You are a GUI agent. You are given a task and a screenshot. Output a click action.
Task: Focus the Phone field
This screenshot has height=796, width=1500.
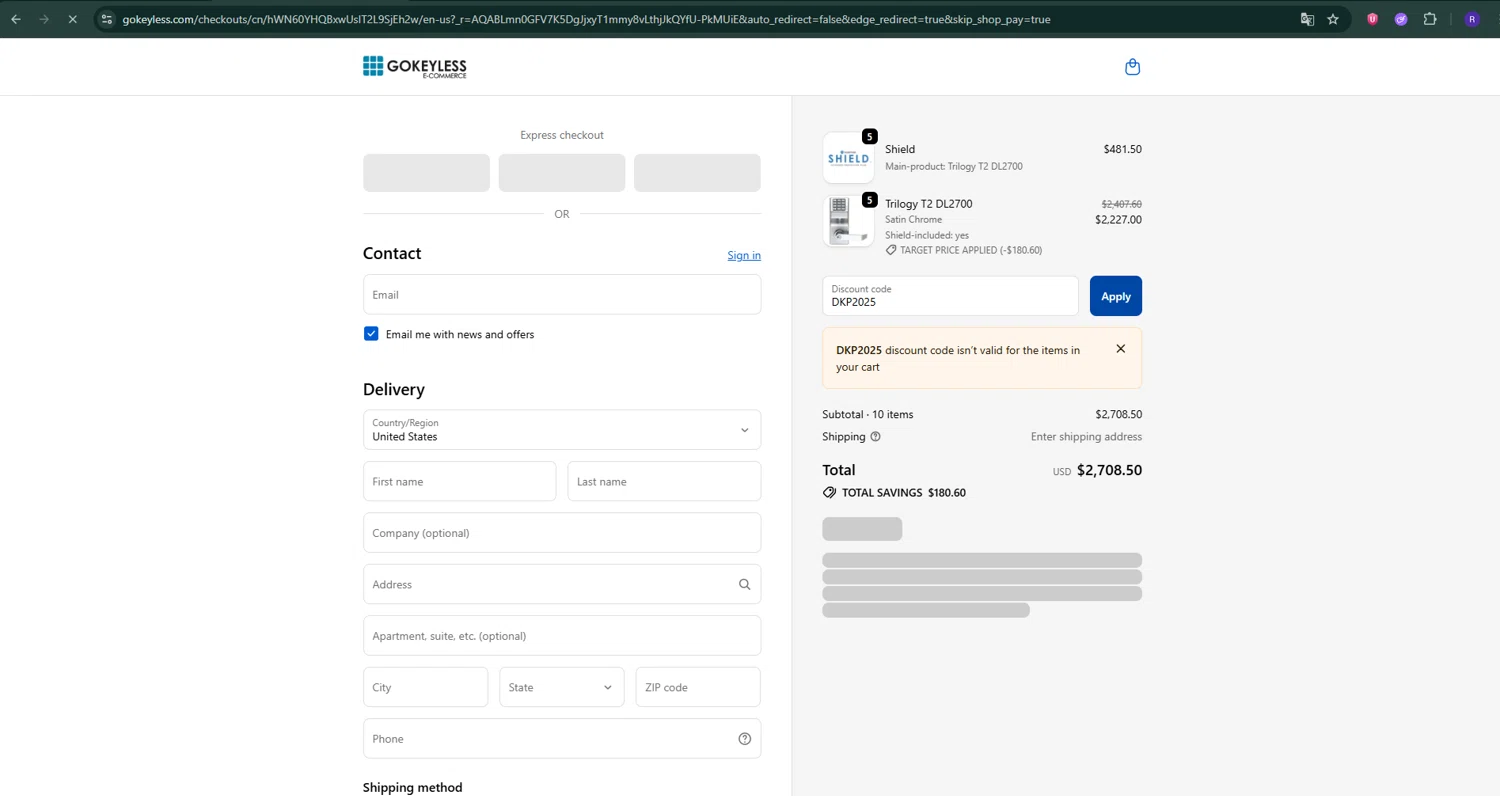coord(562,739)
